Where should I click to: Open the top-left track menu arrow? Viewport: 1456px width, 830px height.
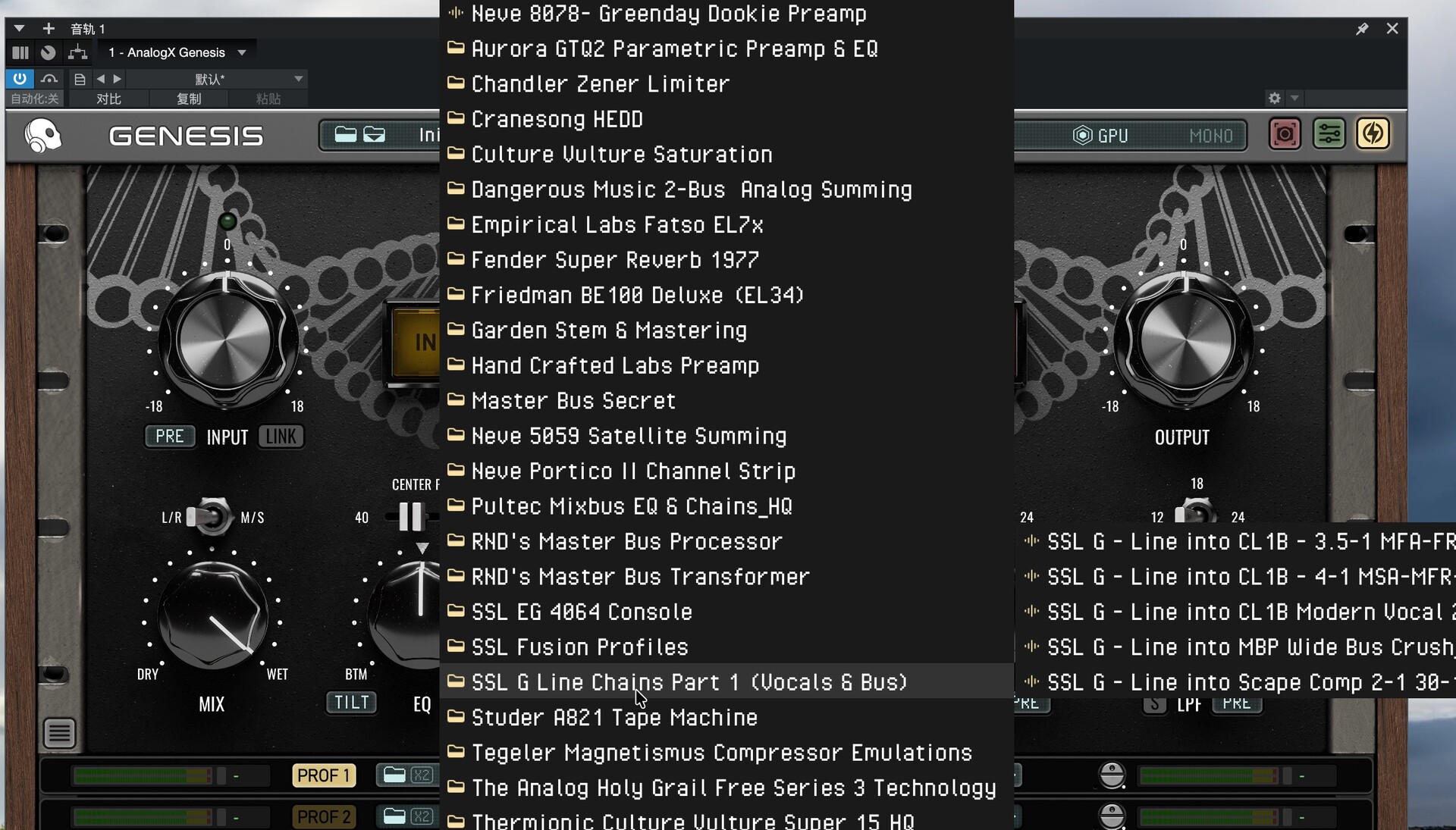click(x=20, y=29)
